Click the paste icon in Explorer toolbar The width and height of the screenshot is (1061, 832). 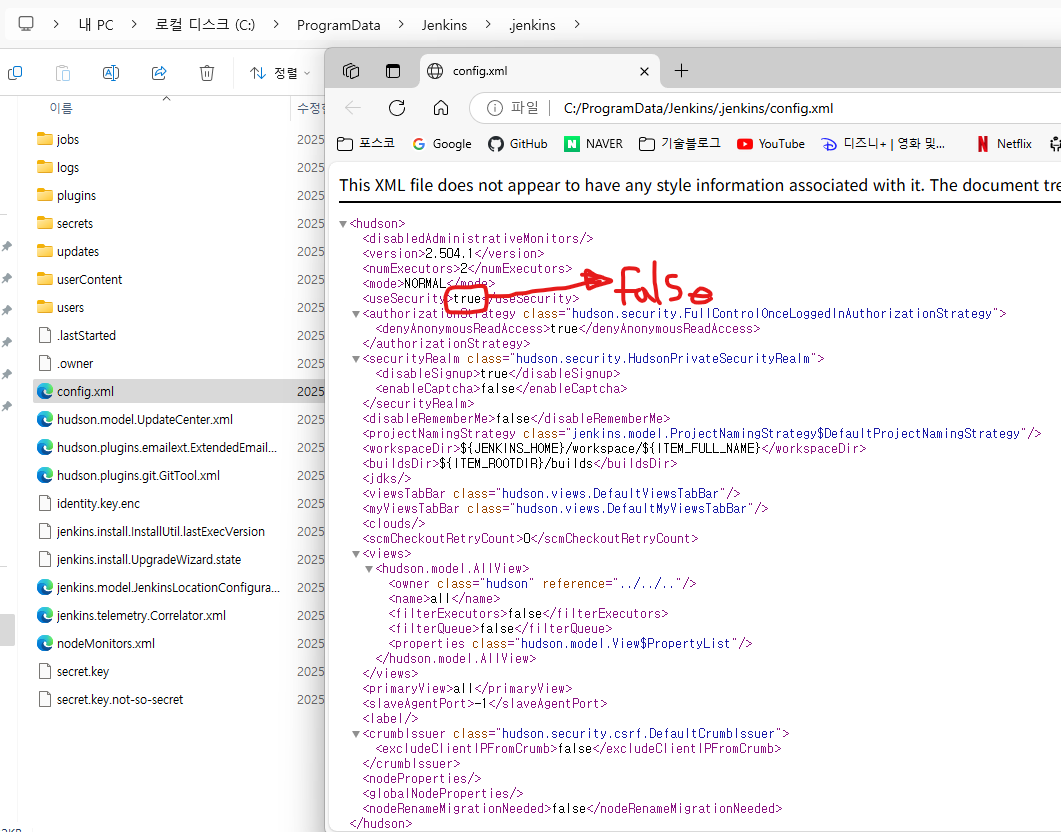coord(63,72)
